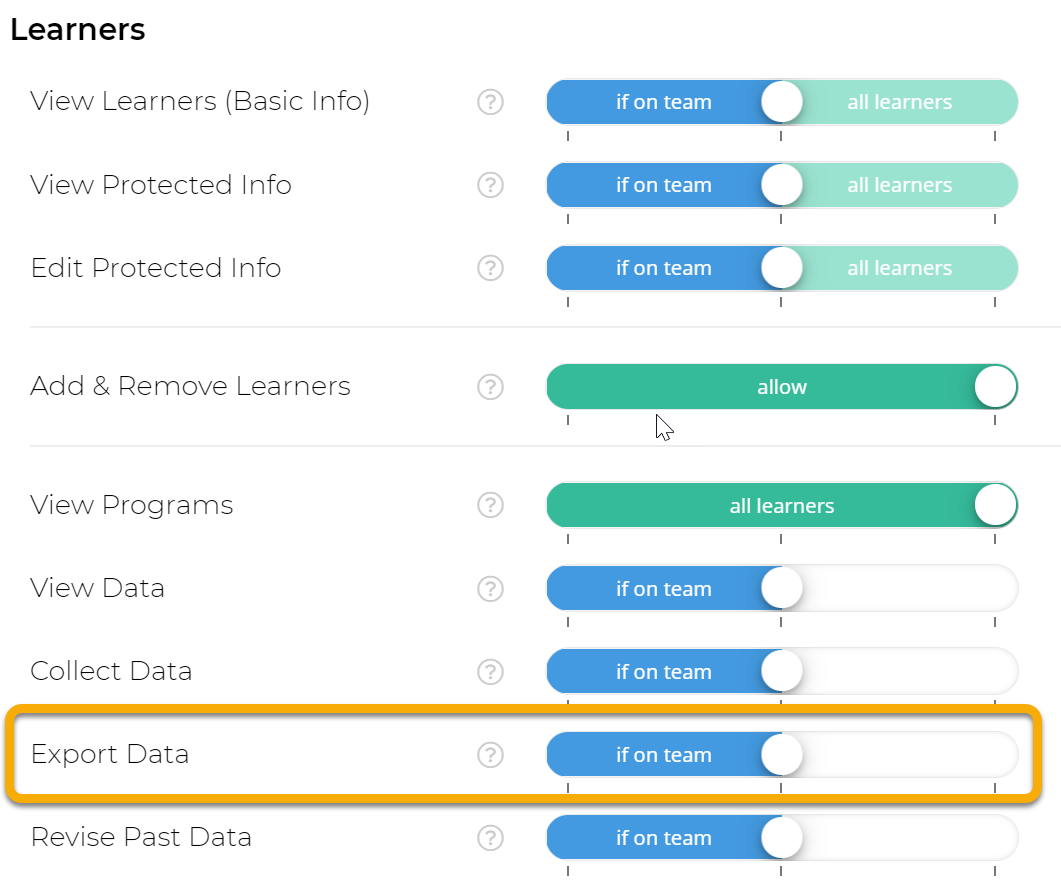Toggle the Add & Remove Learners allow switch
The image size is (1061, 883).
(x=782, y=387)
